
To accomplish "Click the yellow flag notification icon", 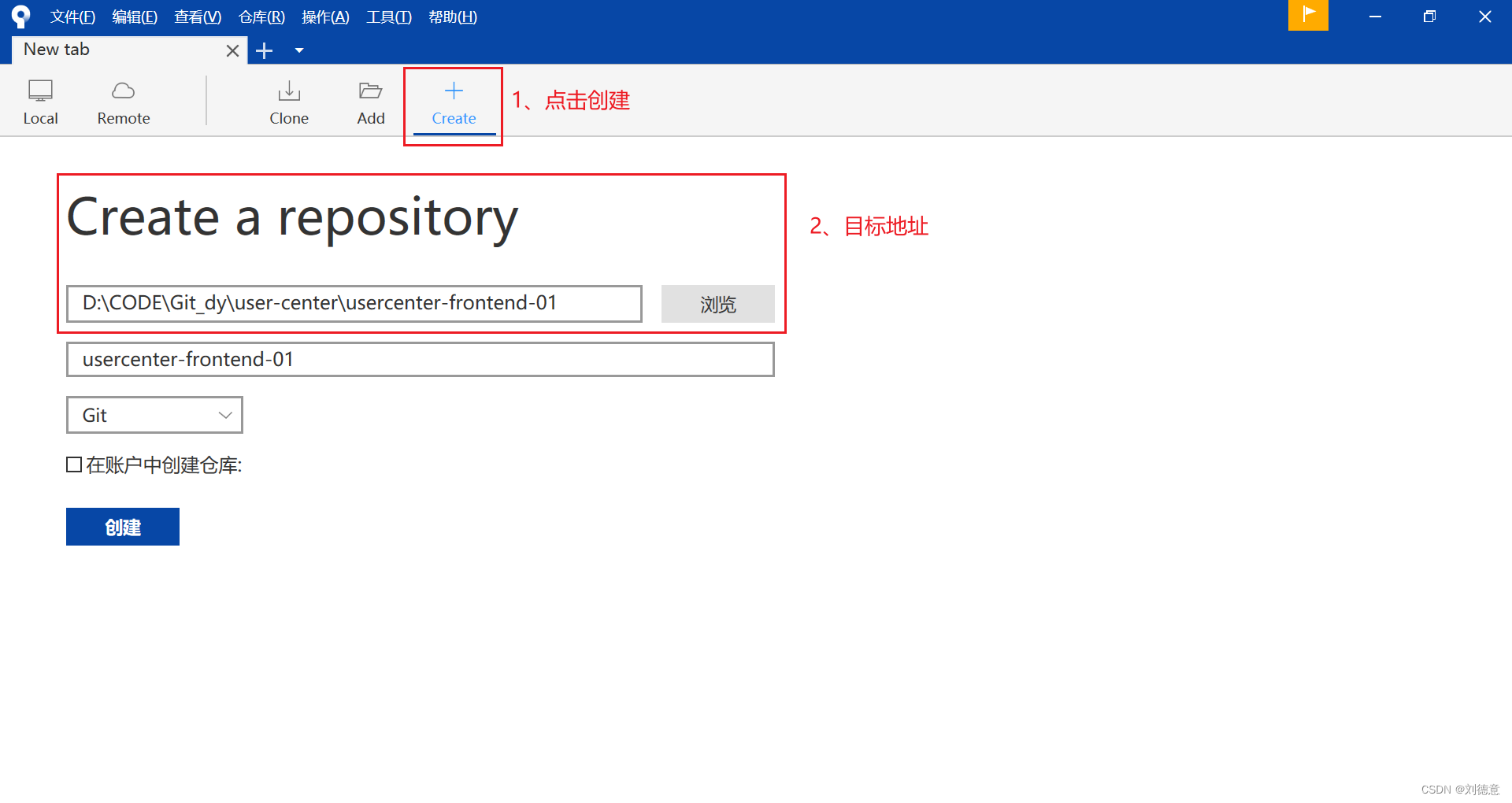I will click(x=1308, y=15).
